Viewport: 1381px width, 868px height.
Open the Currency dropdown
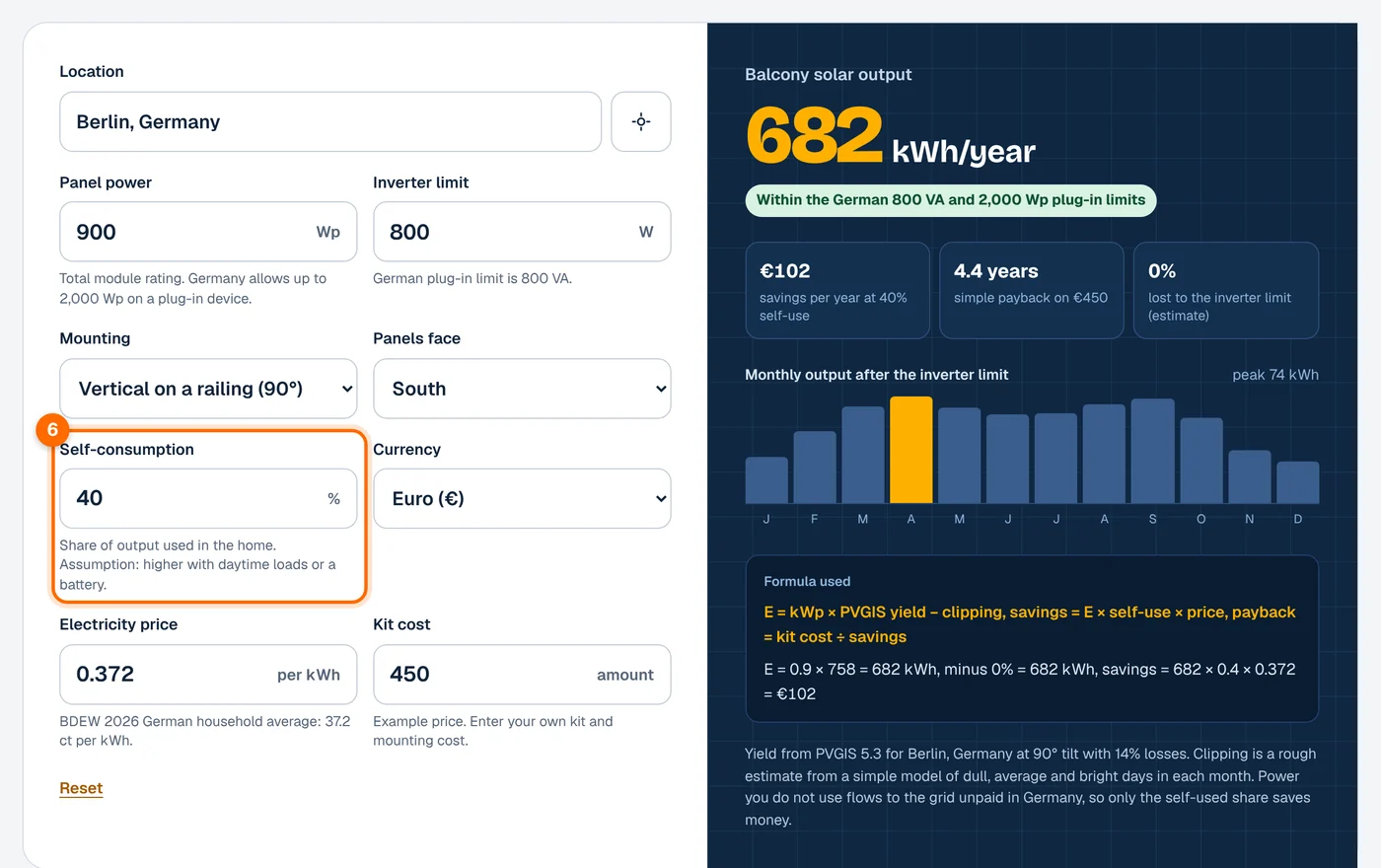pyautogui.click(x=522, y=499)
